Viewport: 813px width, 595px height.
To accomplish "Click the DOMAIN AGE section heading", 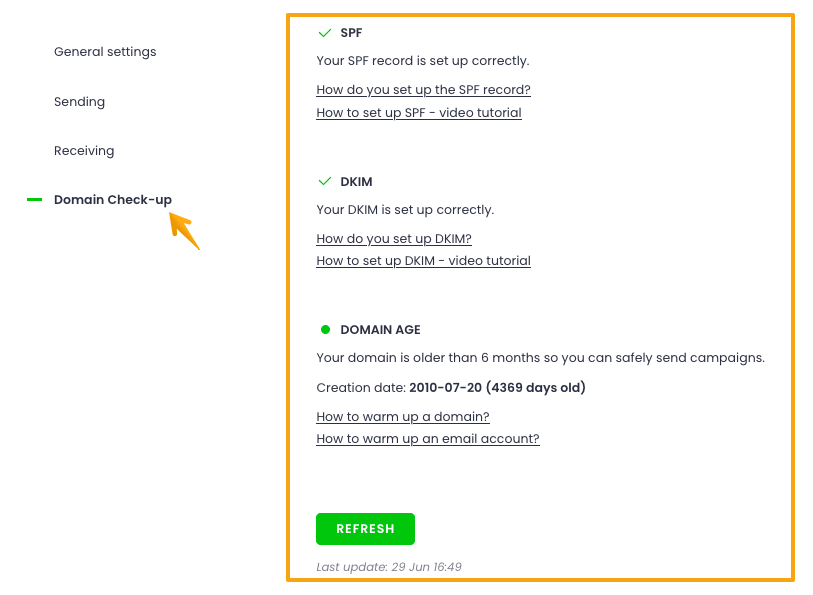I will 380,329.
